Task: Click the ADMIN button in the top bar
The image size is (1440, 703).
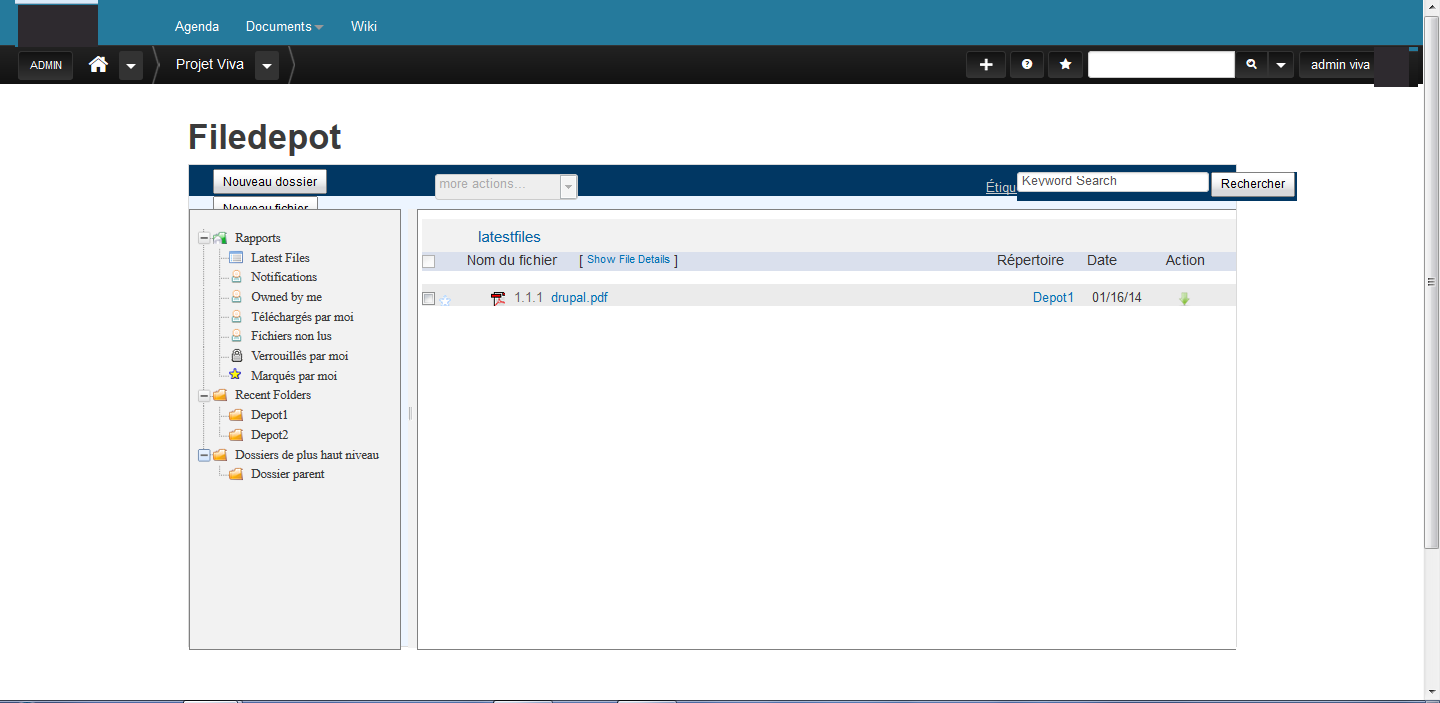Action: click(x=46, y=65)
